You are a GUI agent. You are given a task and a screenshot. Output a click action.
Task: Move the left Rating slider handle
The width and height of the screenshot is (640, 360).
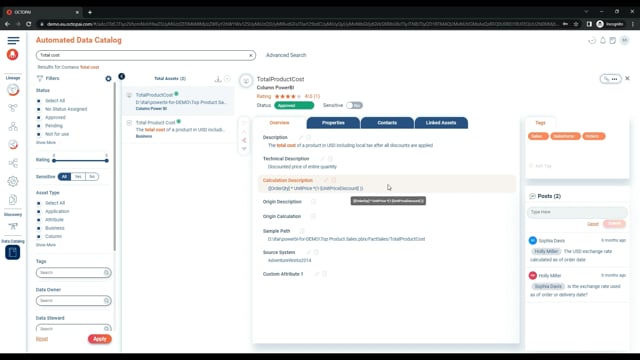click(54, 160)
